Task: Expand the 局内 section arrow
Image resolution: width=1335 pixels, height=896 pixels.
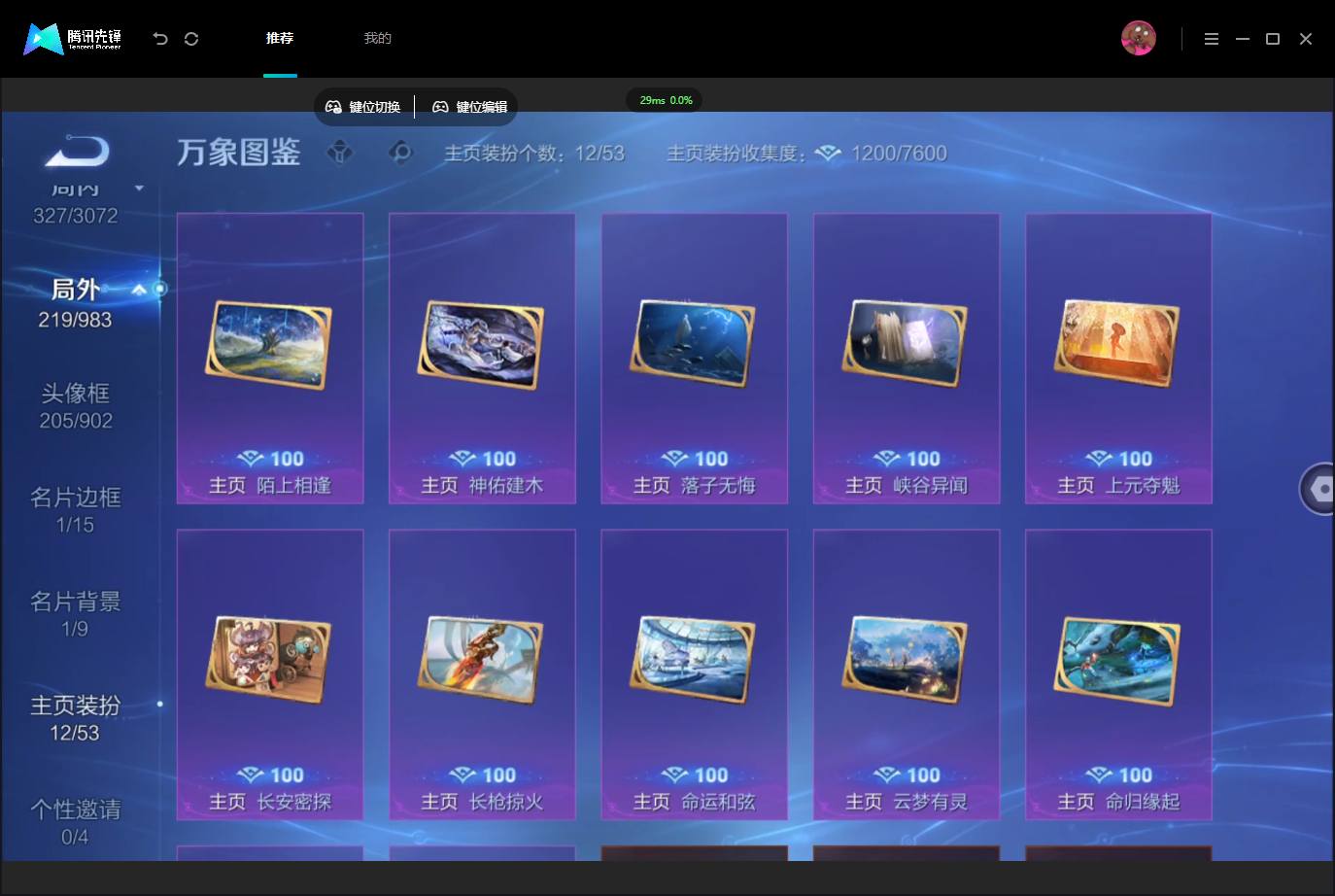Action: [x=139, y=188]
